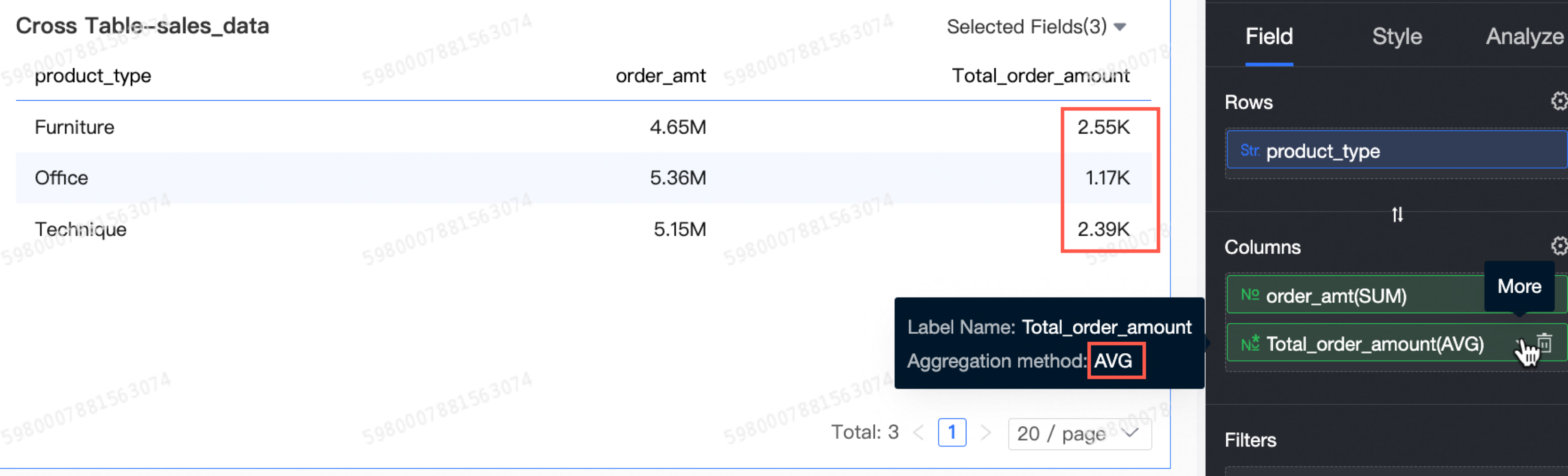This screenshot has height=476, width=1568.
Task: Delete the Total_order_amount(AVG) field with trash icon
Action: (1544, 343)
